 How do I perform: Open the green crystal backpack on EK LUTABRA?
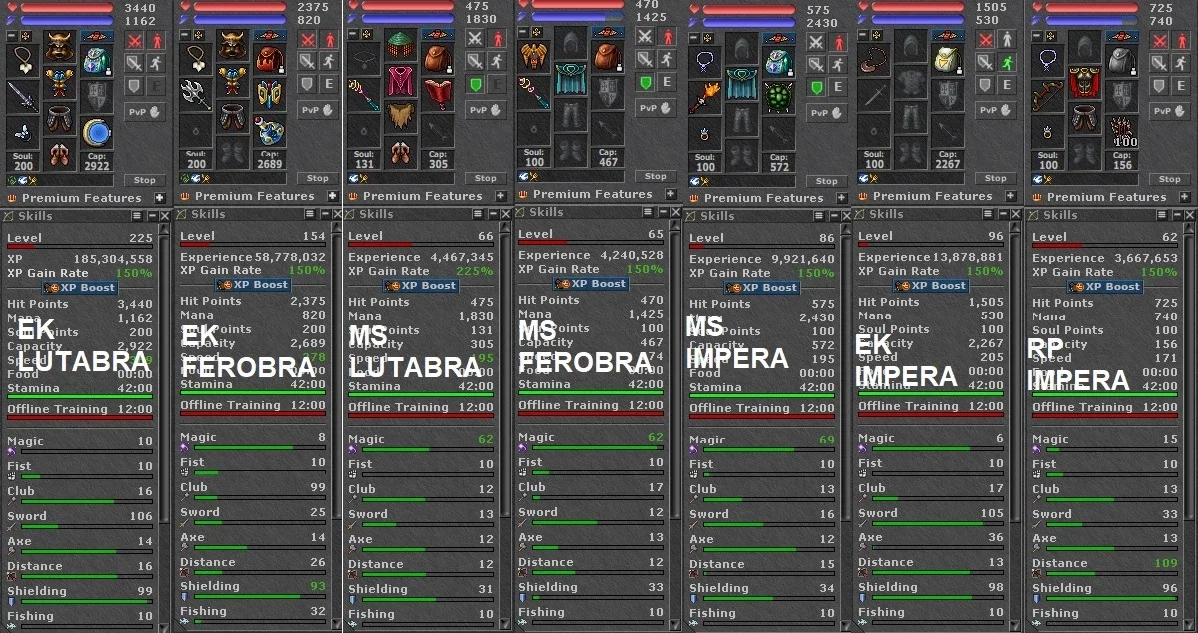coord(97,61)
